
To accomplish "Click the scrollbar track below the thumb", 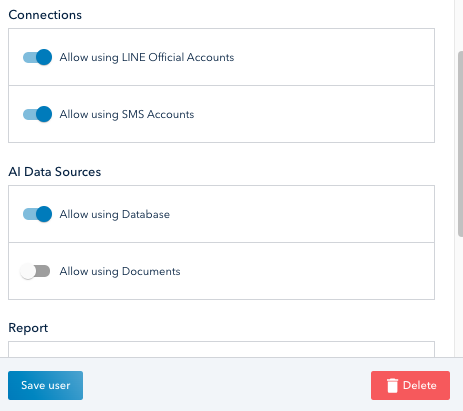I will pyautogui.click(x=460, y=297).
